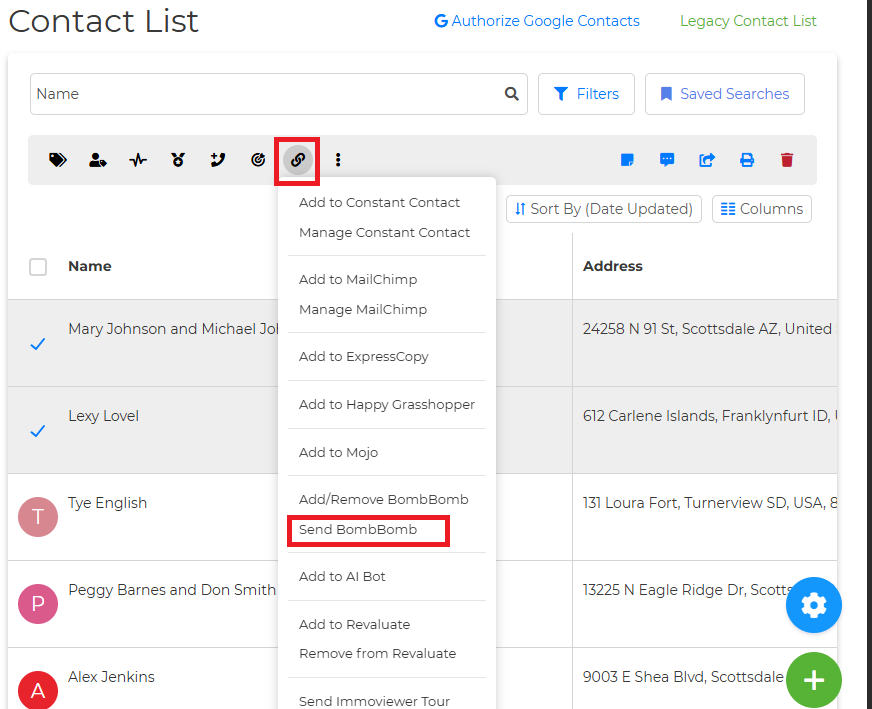Click Alex Jenkins's A avatar
The width and height of the screenshot is (872, 709).
(x=38, y=690)
